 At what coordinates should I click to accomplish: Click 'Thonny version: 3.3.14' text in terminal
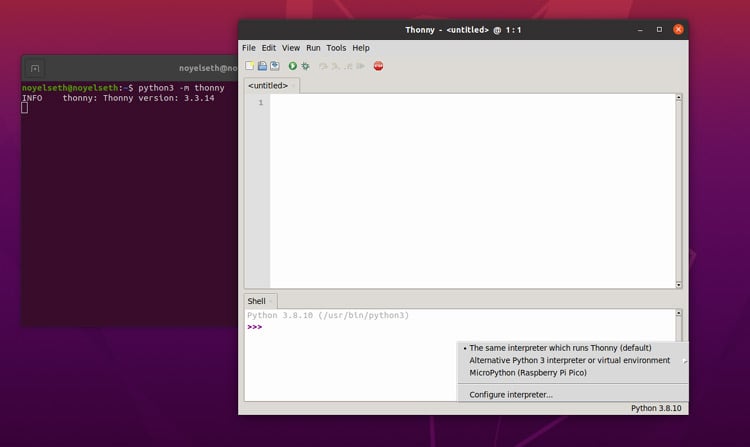159,98
